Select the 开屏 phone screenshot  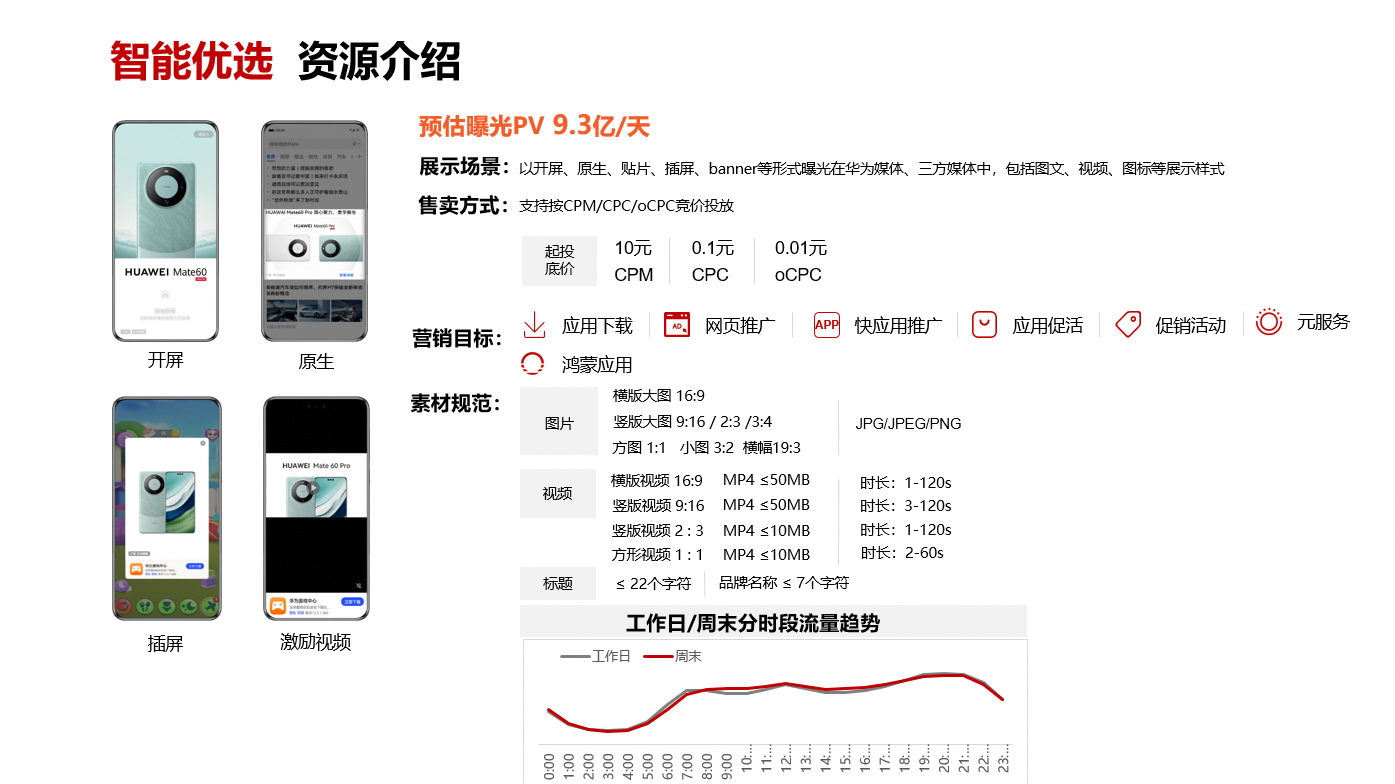click(x=165, y=231)
